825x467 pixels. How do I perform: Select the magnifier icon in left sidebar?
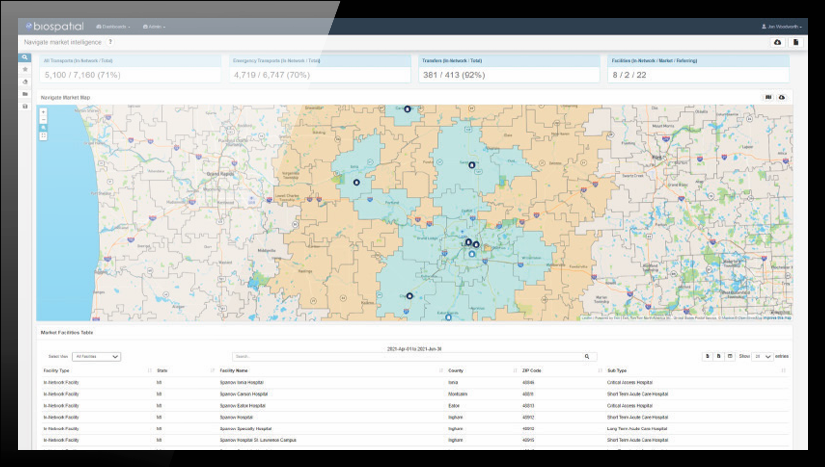click(x=25, y=57)
